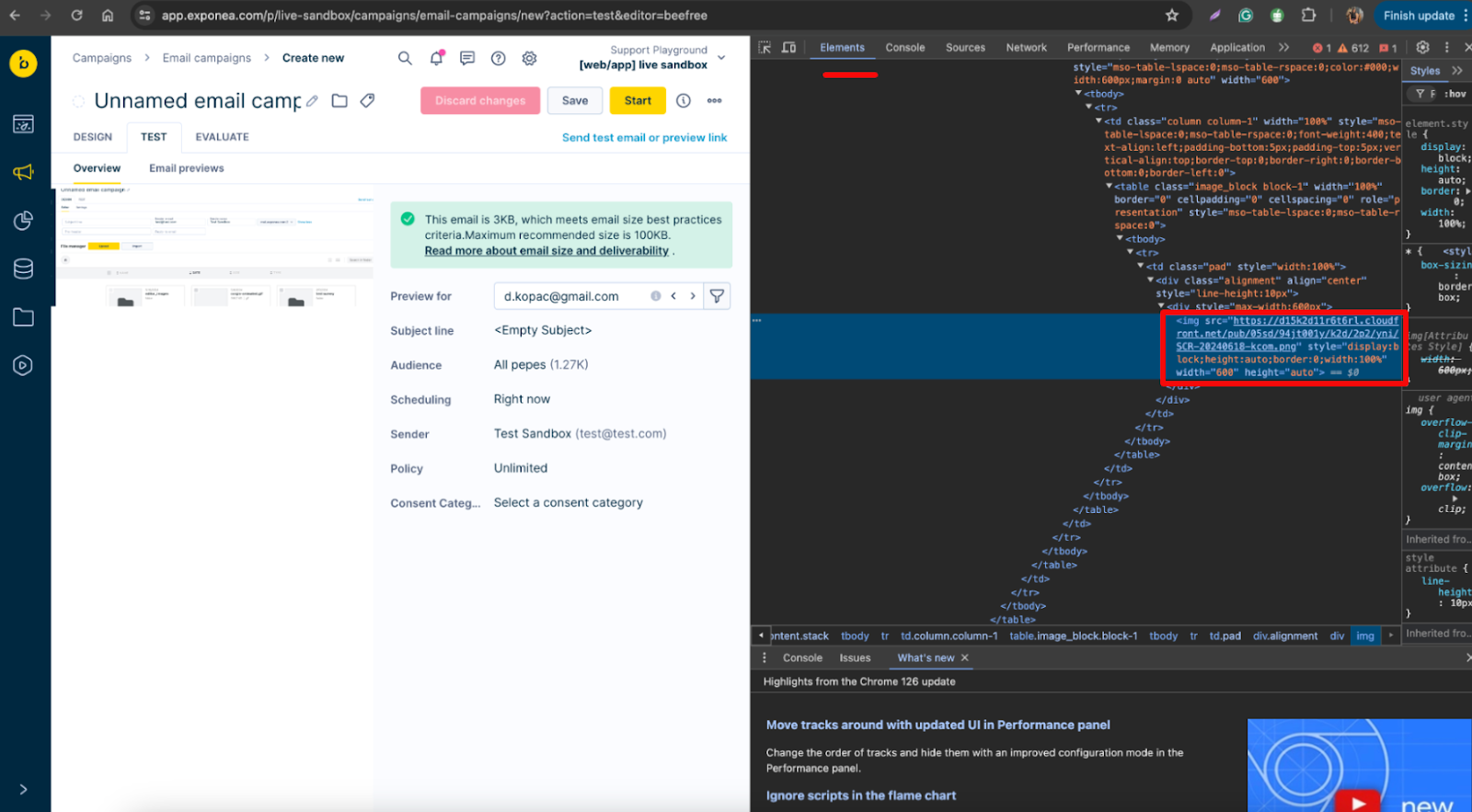This screenshot has width=1472, height=812.
Task: Select td.pad in the DOM breadcrumb bar
Action: [1225, 635]
